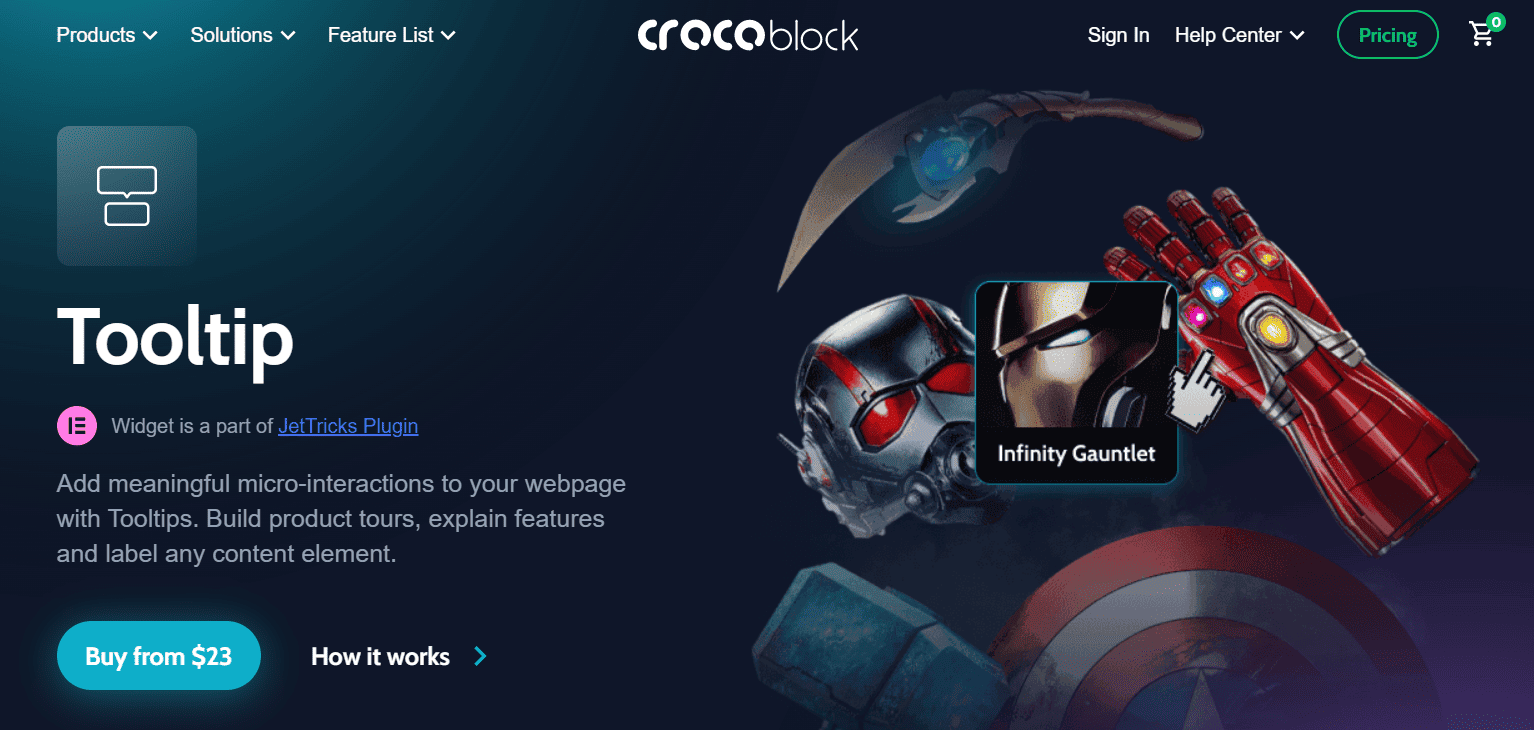Open the shopping cart icon
The width and height of the screenshot is (1534, 730).
[1481, 35]
